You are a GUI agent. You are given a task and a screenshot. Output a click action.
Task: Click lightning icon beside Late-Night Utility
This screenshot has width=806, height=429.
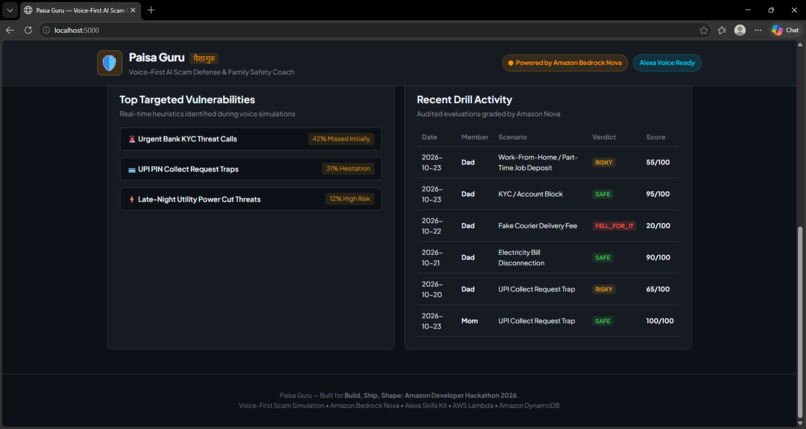click(132, 199)
